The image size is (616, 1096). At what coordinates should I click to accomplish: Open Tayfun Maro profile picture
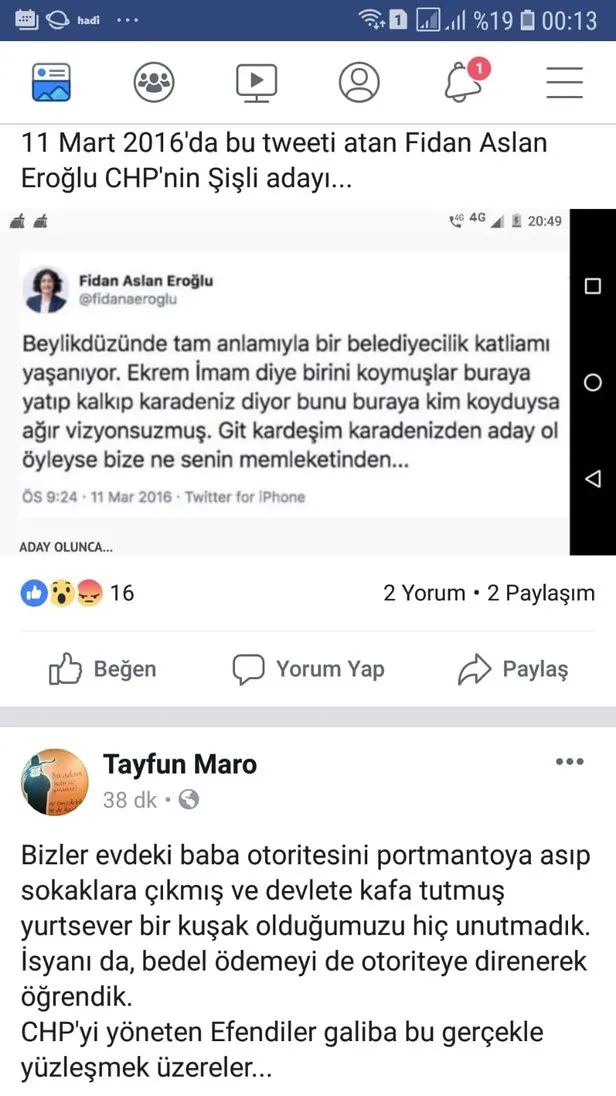tap(54, 782)
